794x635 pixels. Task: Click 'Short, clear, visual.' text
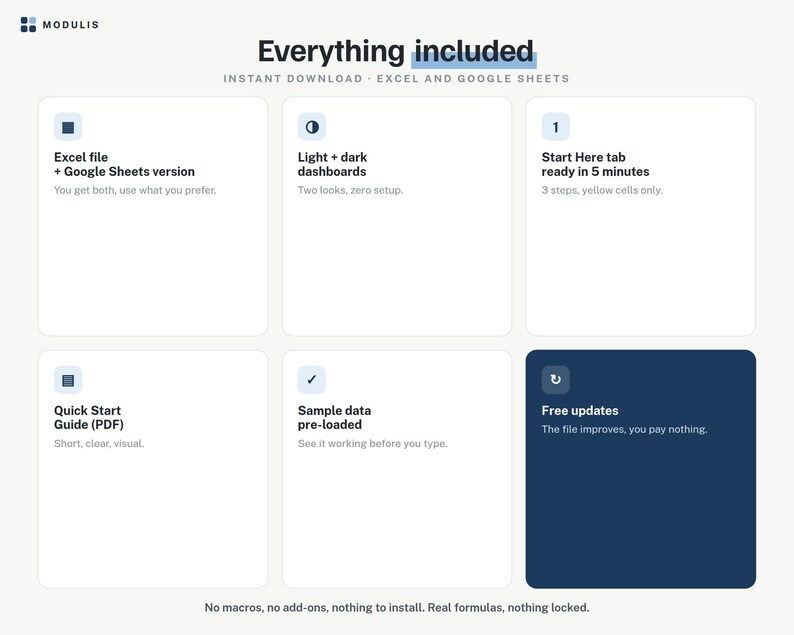tap(99, 444)
